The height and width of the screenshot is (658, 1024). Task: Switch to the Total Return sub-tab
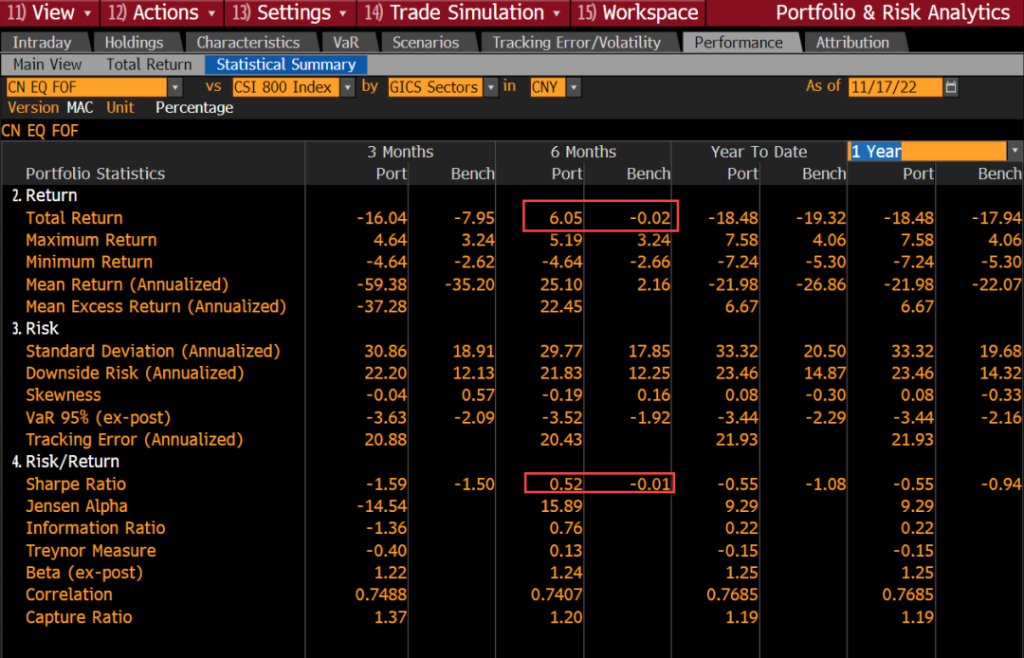click(x=147, y=64)
